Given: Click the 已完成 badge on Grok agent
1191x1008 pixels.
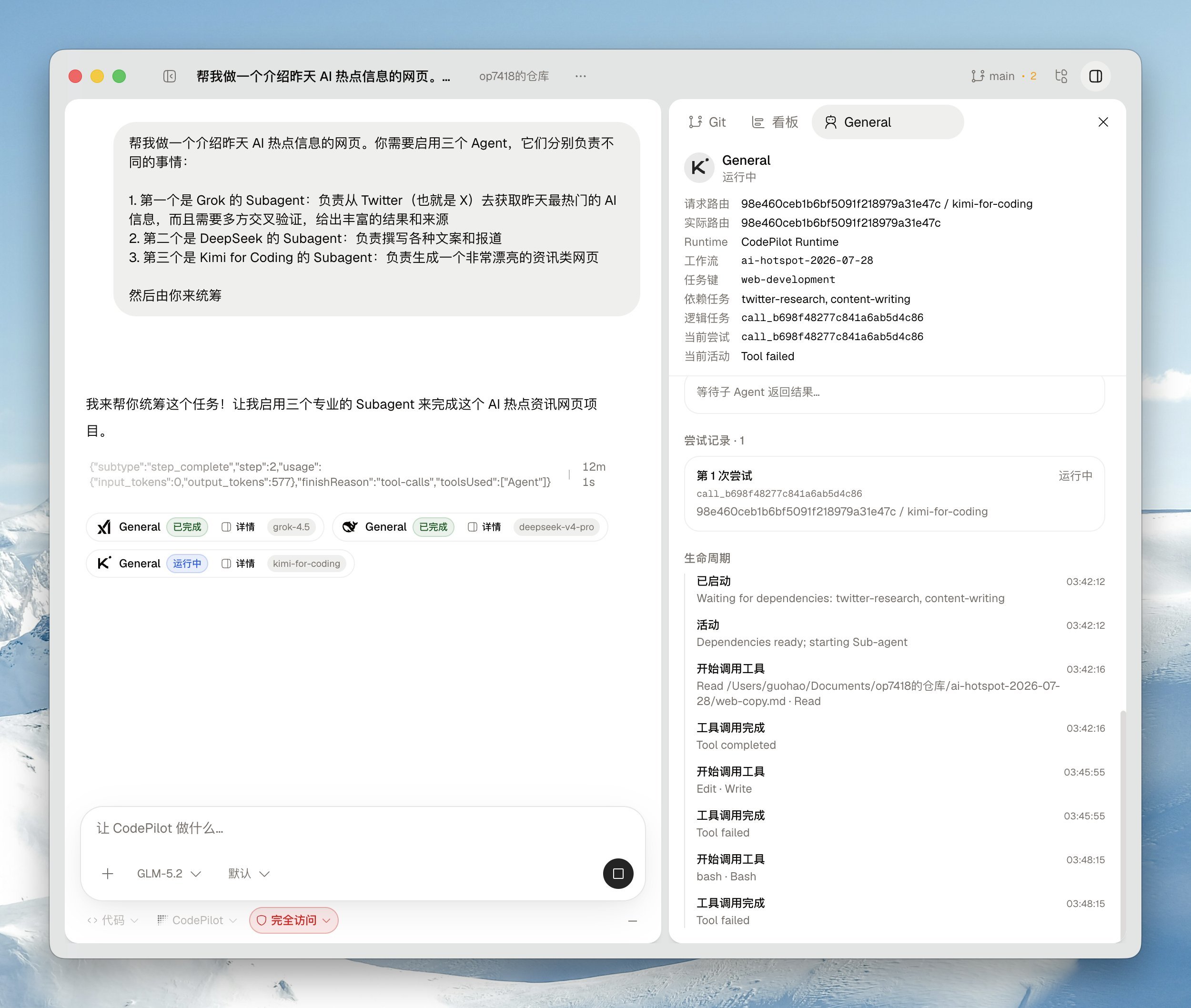Looking at the screenshot, I should (x=187, y=527).
